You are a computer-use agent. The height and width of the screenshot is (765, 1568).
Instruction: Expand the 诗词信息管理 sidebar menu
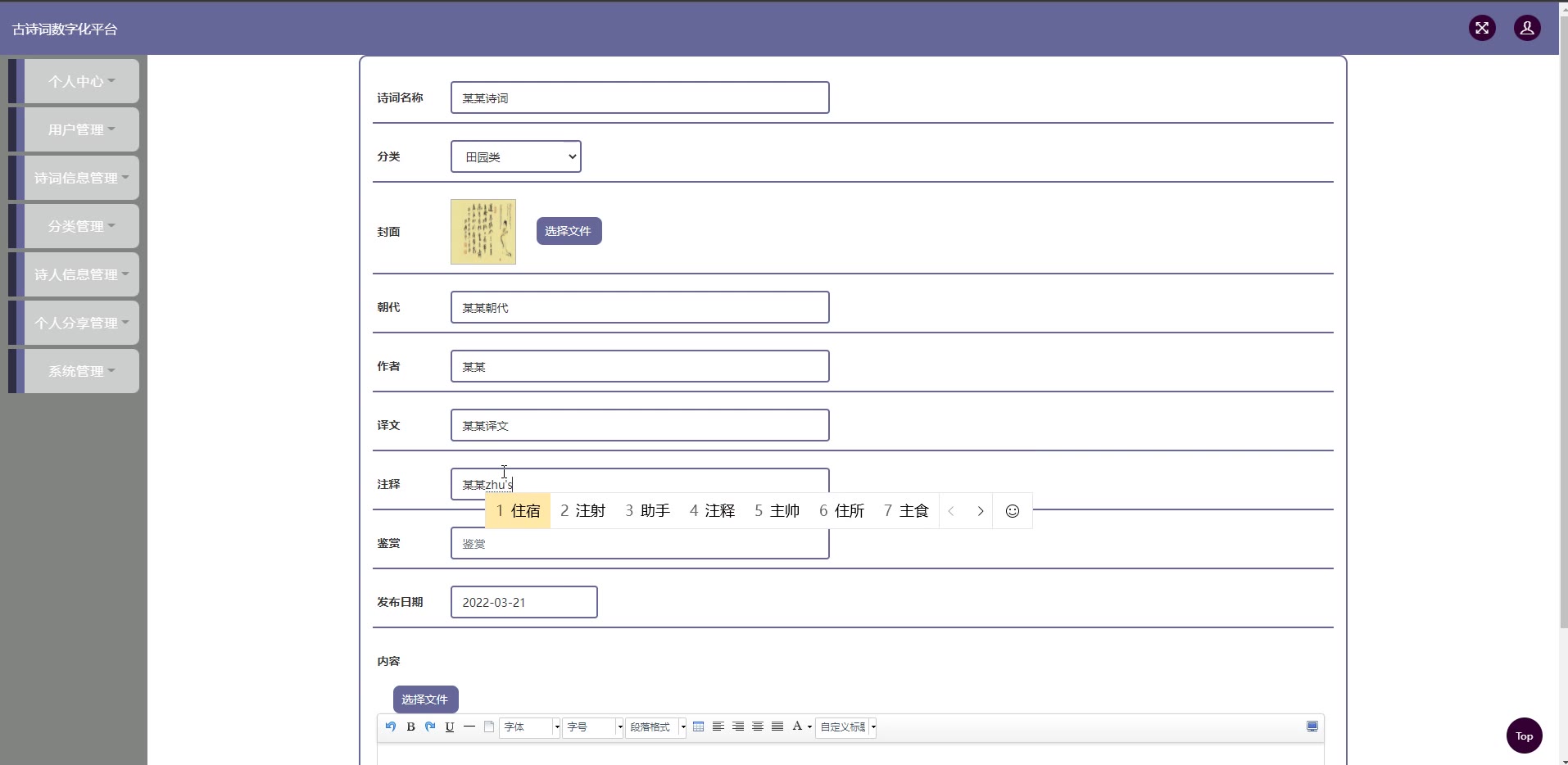tap(81, 178)
